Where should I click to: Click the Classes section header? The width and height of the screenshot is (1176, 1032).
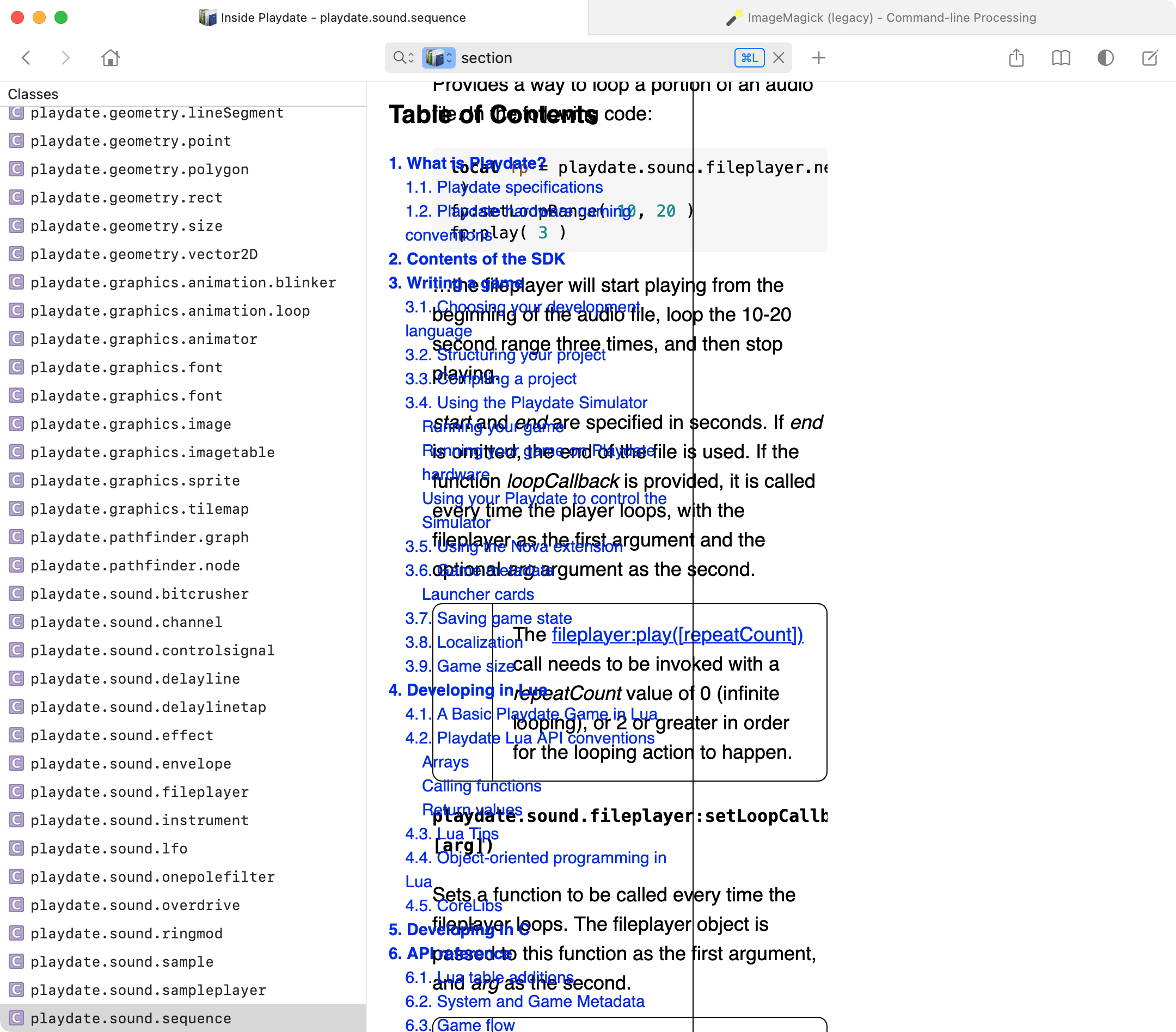click(x=33, y=94)
